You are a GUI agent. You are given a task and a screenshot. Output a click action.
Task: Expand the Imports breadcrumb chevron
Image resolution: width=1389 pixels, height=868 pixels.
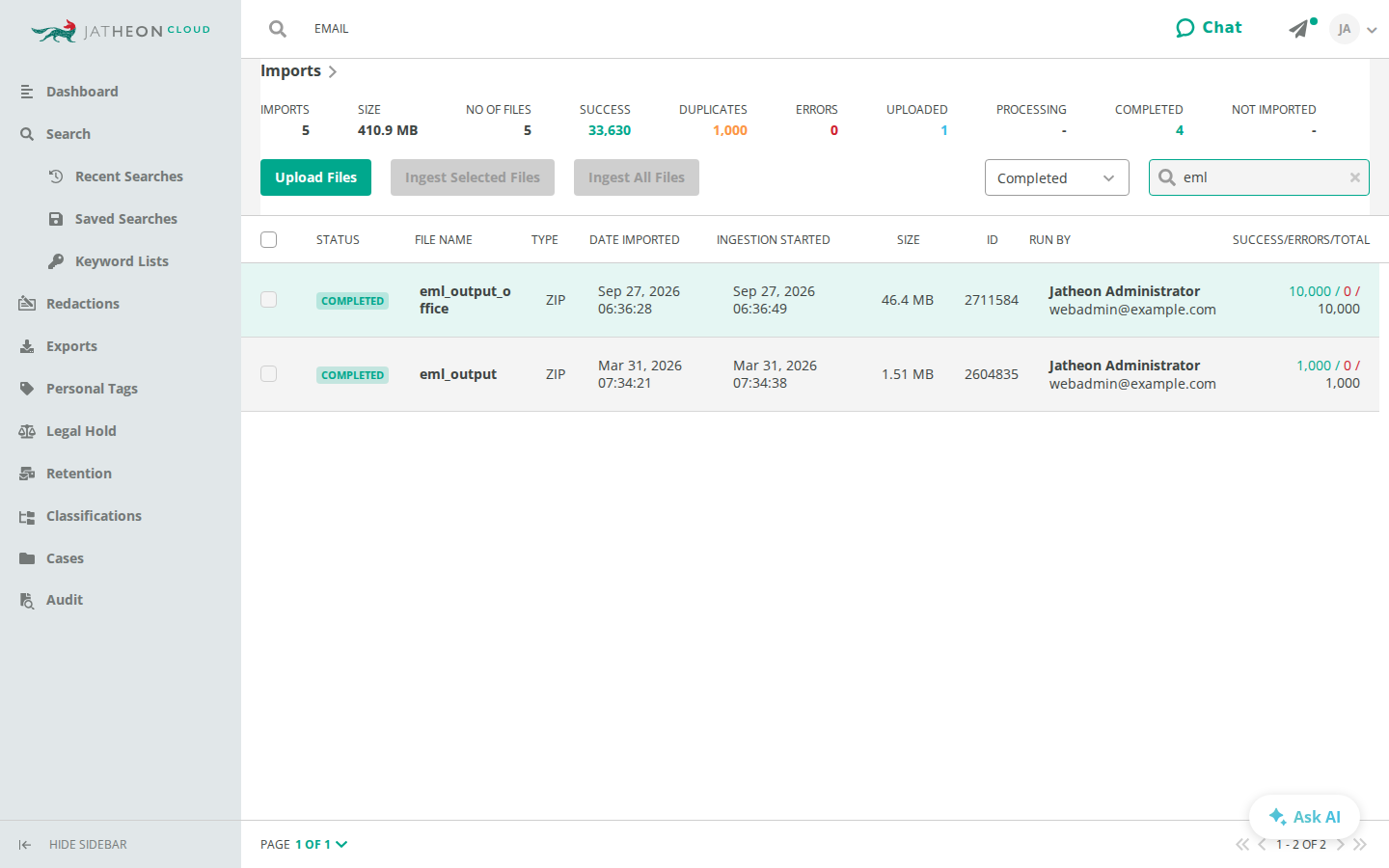(x=333, y=71)
